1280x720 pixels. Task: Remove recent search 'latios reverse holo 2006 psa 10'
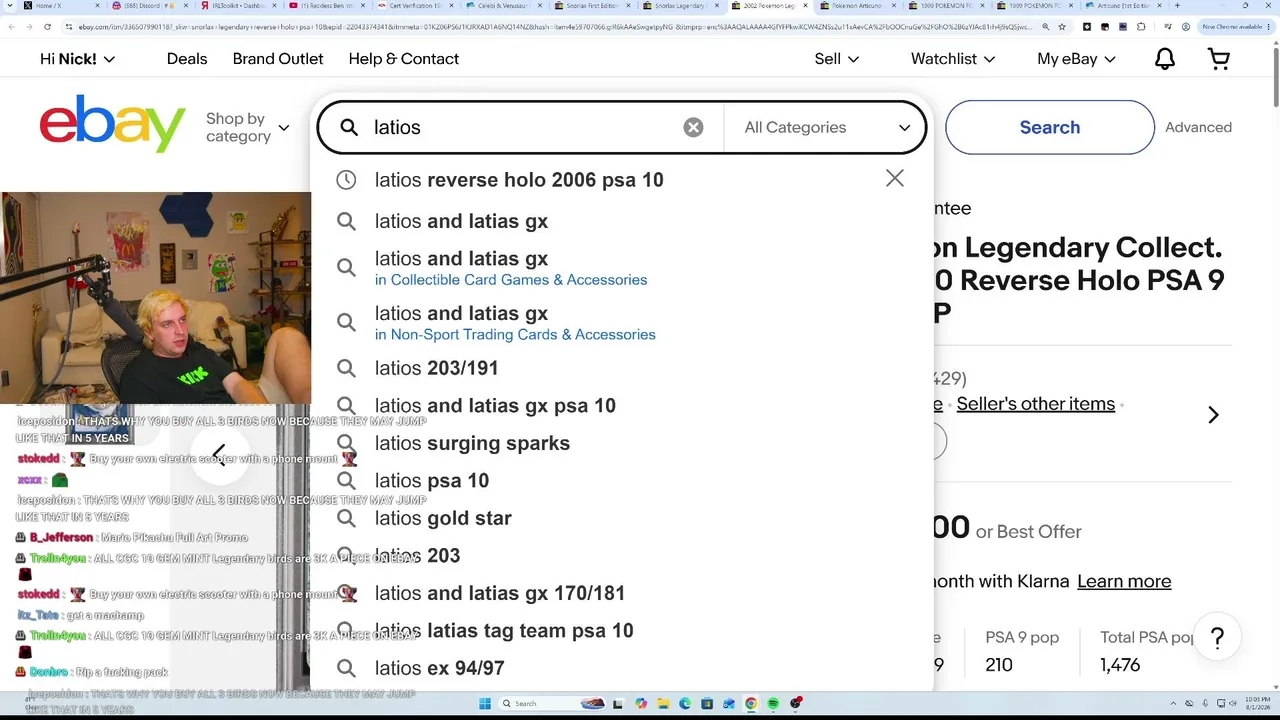(894, 178)
